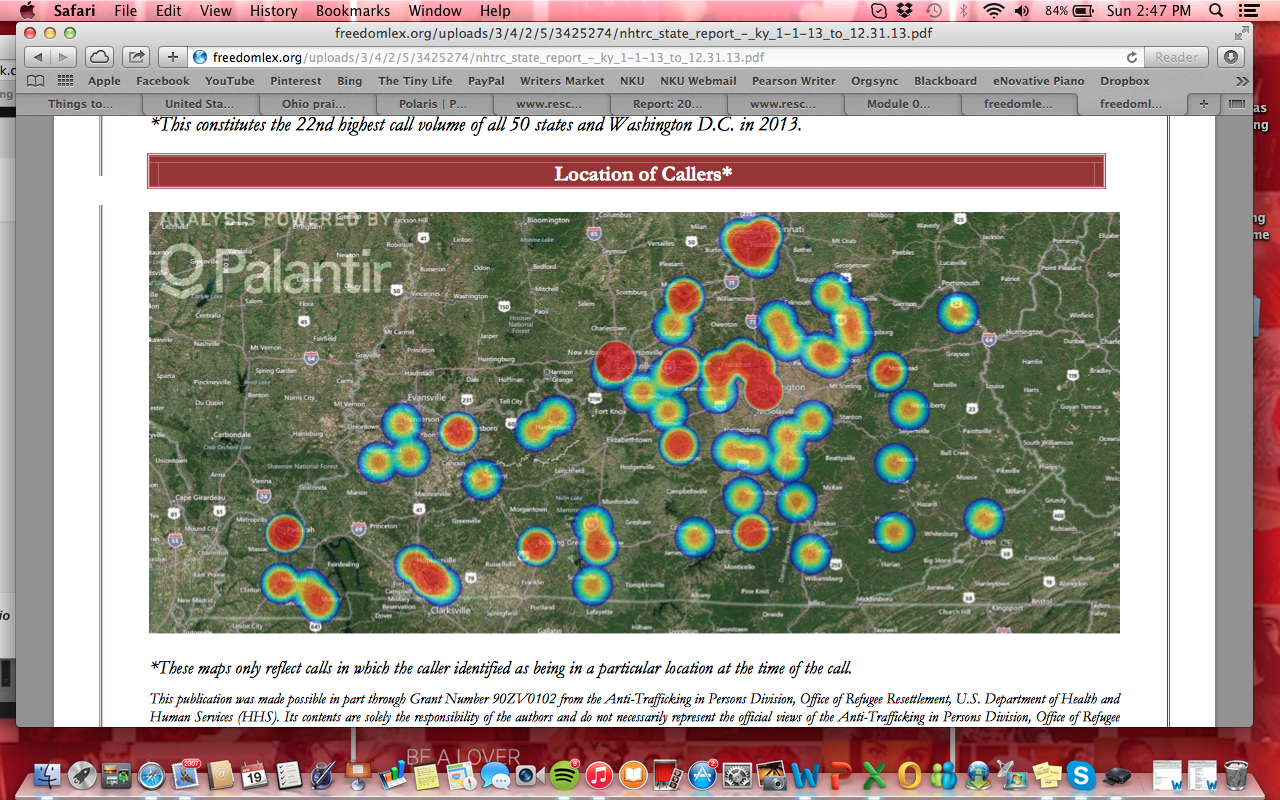Open the battery 84% status menu
The height and width of the screenshot is (800, 1280).
1069,11
